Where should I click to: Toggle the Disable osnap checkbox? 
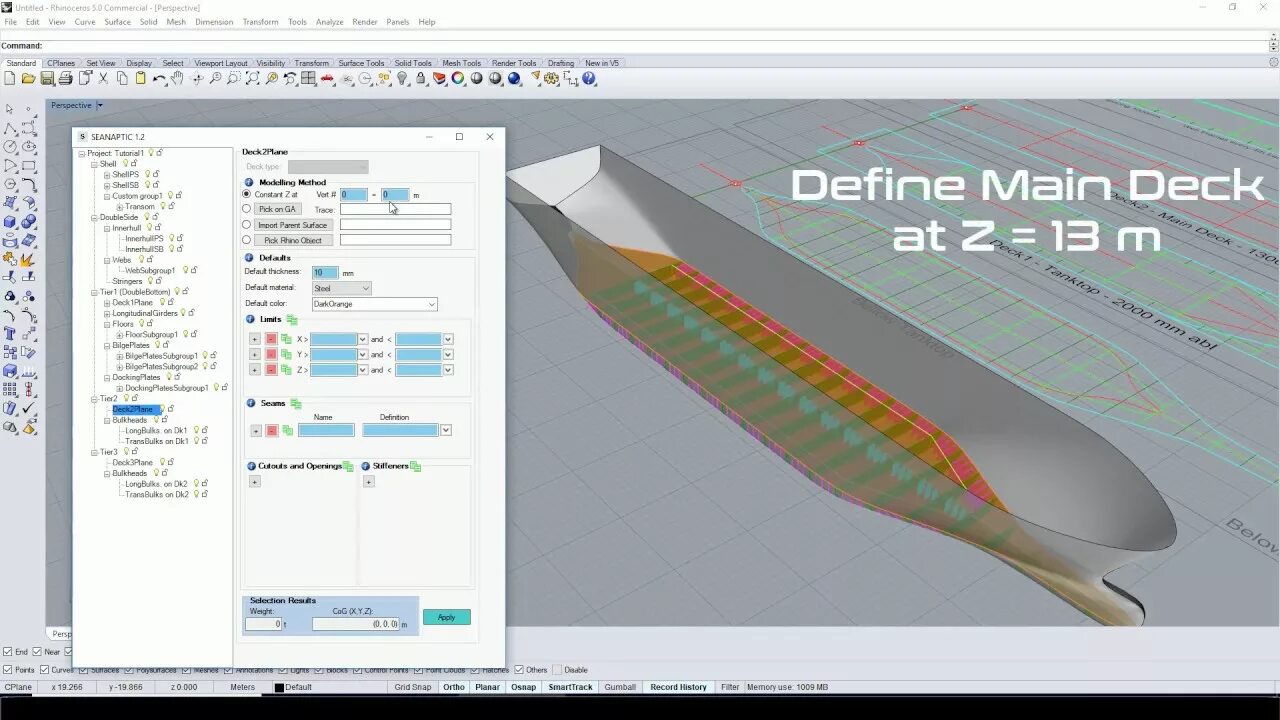tap(557, 670)
